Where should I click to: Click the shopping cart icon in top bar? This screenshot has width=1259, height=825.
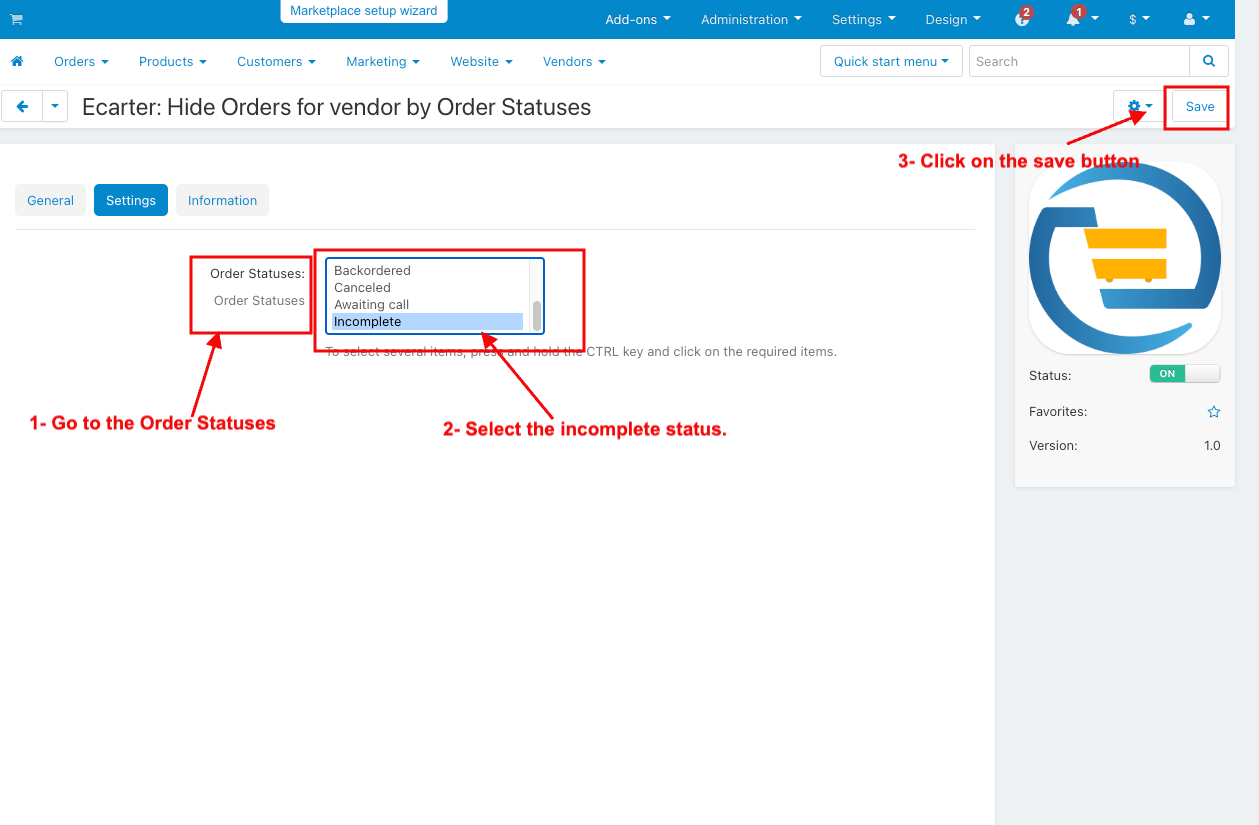[x=16, y=19]
